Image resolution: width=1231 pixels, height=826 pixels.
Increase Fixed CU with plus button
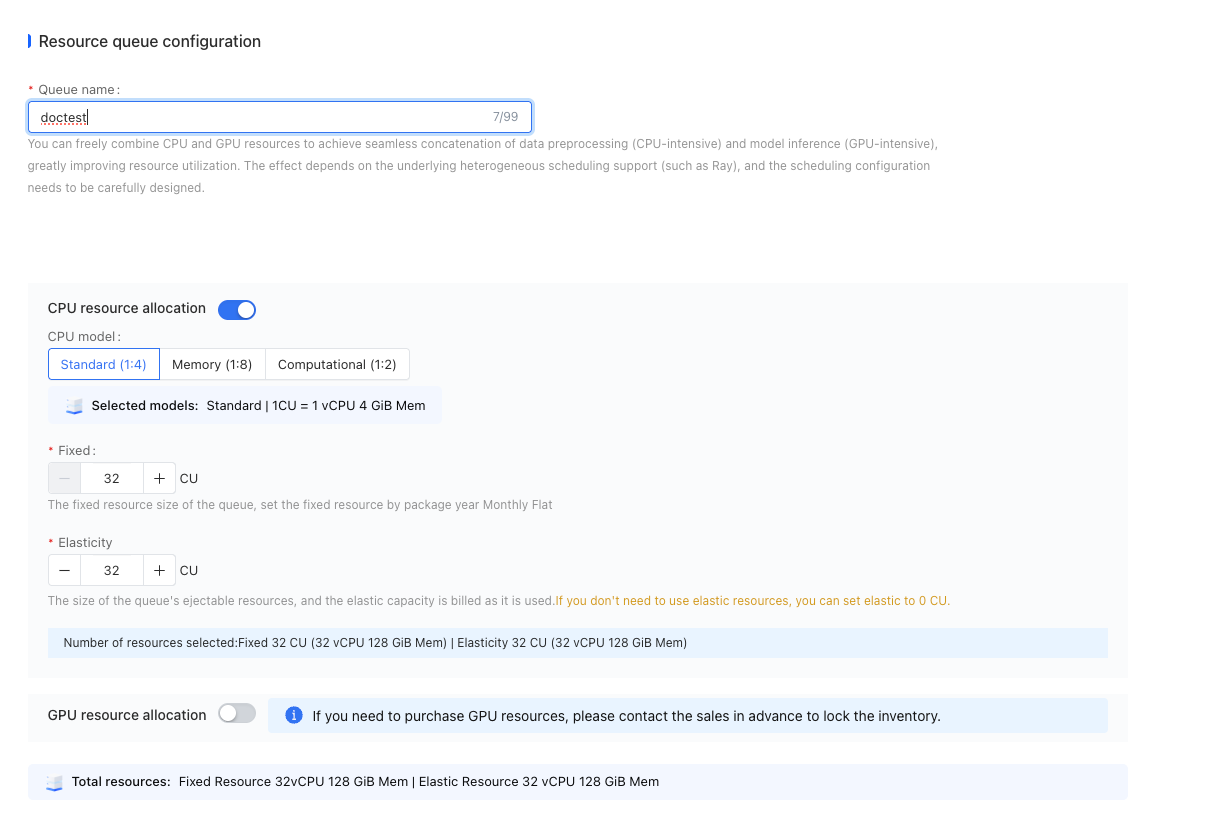159,479
